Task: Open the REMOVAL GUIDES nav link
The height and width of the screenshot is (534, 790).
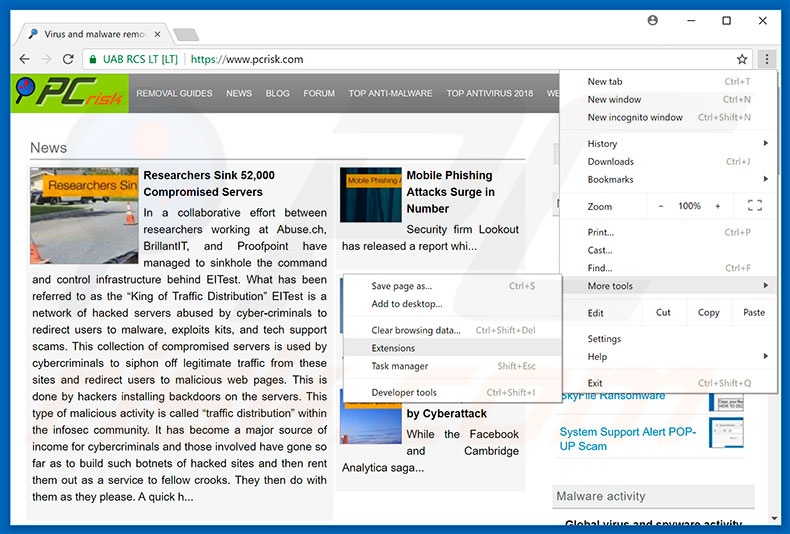Action: 174,93
